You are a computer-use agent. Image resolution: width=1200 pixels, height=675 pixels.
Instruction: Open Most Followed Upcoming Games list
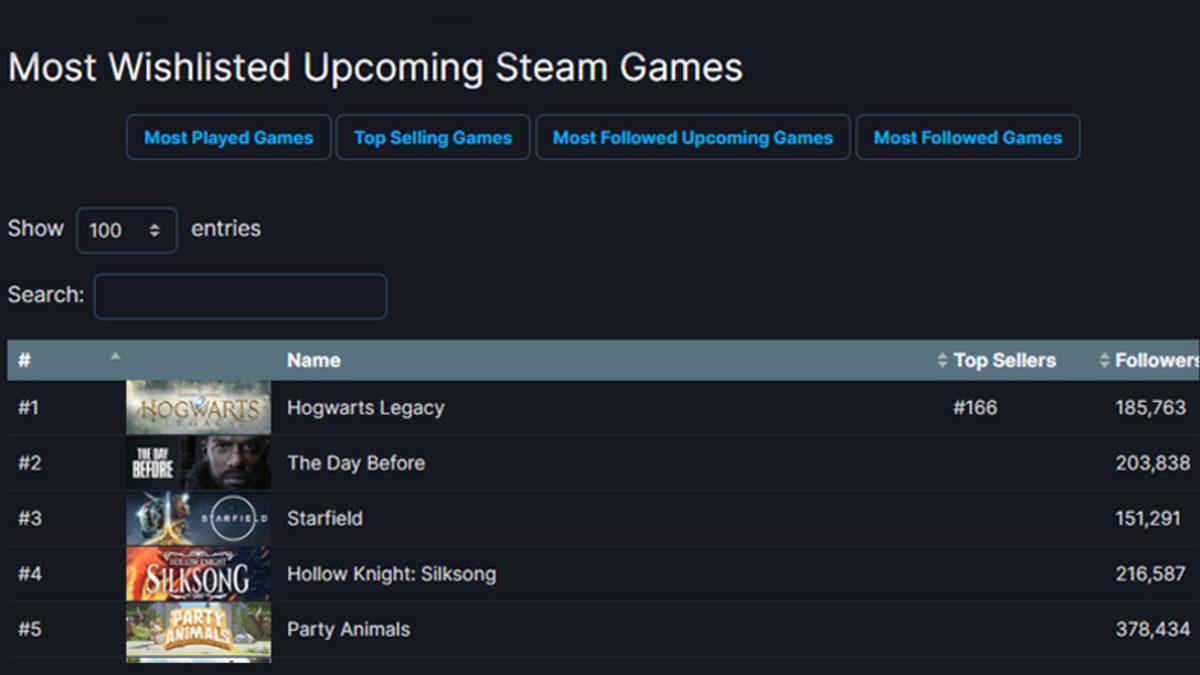[x=693, y=137]
